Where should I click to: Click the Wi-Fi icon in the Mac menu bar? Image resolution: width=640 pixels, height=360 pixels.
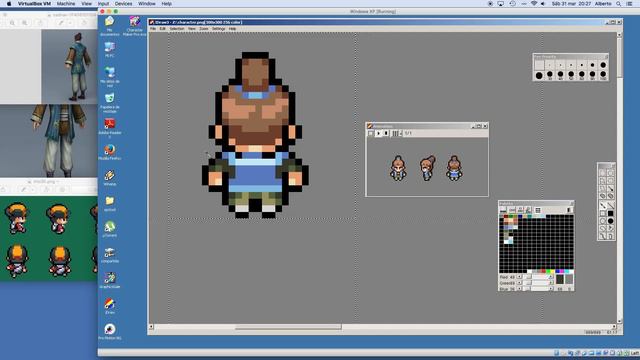[x=533, y=4]
